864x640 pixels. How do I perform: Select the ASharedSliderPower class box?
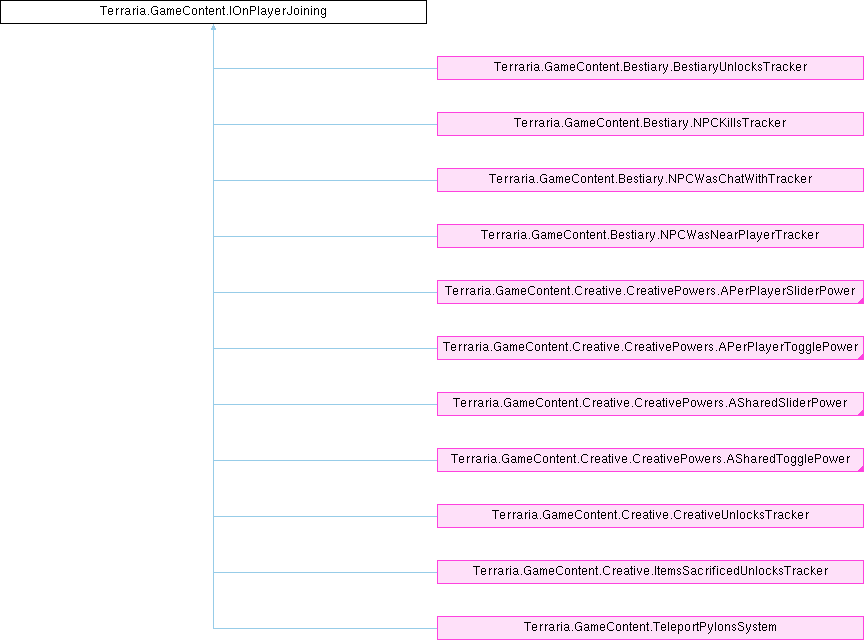coord(650,404)
